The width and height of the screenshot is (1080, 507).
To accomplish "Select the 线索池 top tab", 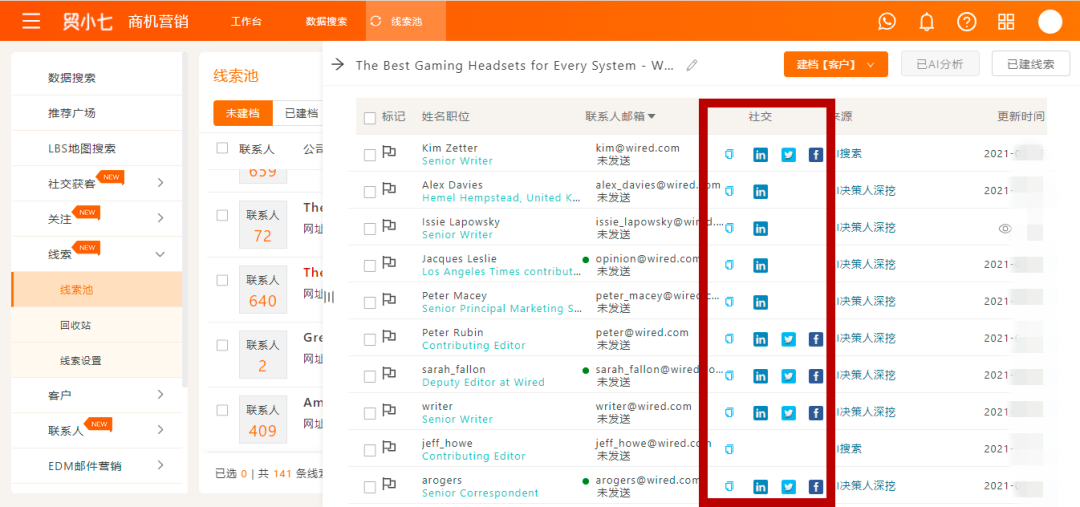I will pyautogui.click(x=406, y=21).
